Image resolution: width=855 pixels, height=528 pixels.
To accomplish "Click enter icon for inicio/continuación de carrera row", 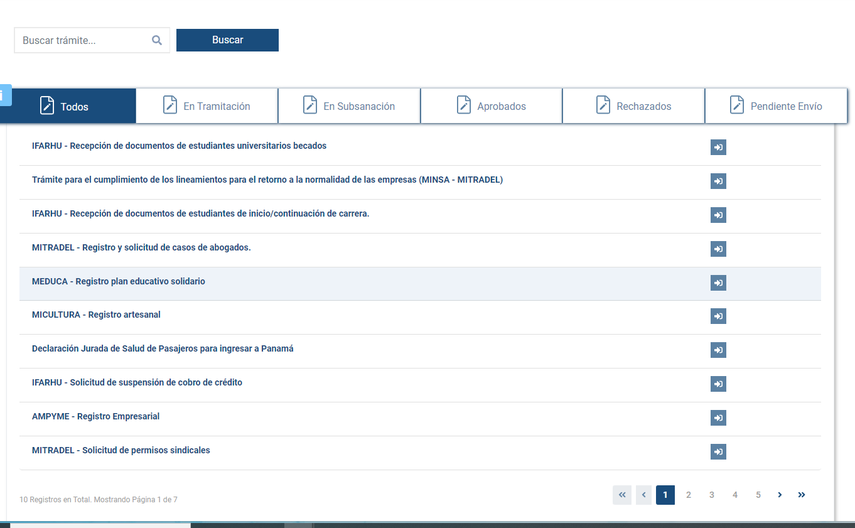I will pos(718,215).
